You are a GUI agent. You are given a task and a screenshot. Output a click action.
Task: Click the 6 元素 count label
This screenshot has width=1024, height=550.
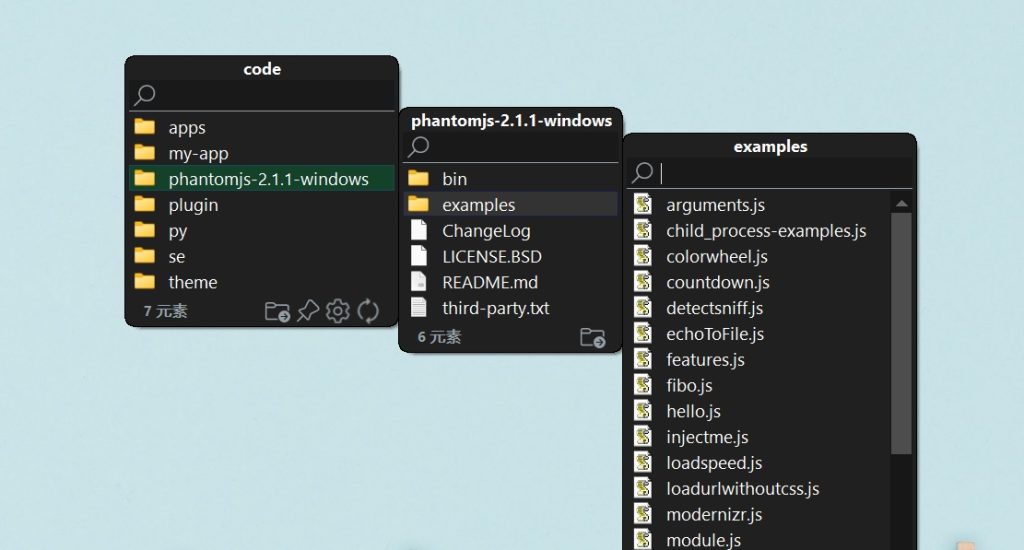point(440,337)
